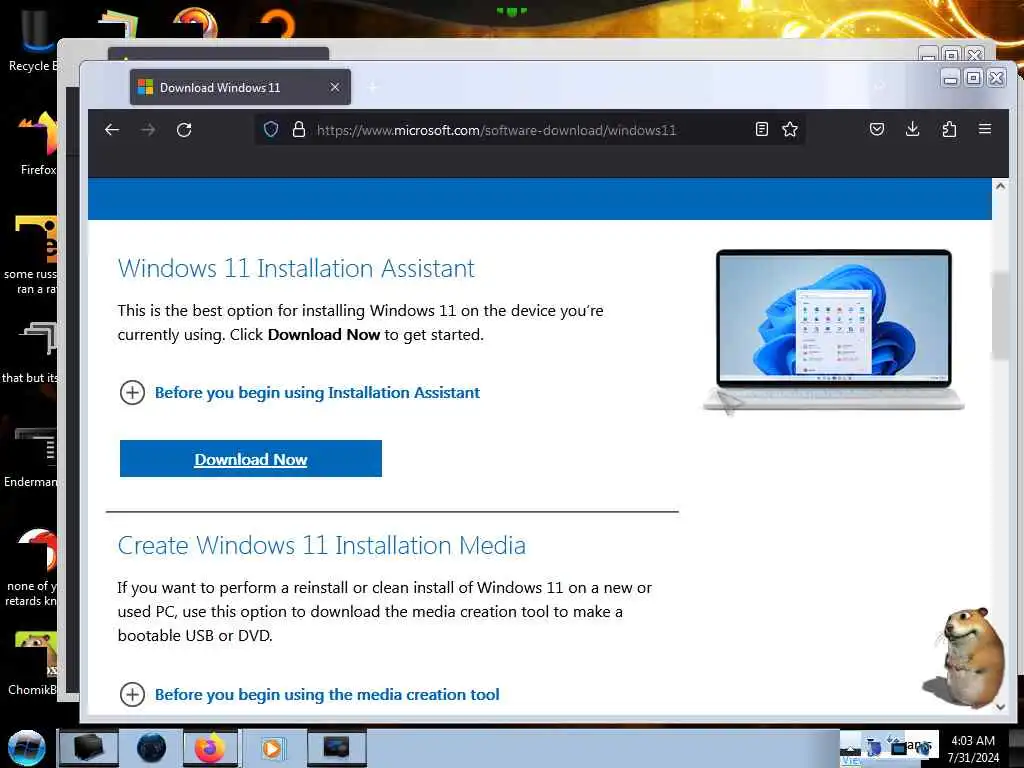
Task: Save page to Pocket
Action: click(x=877, y=129)
